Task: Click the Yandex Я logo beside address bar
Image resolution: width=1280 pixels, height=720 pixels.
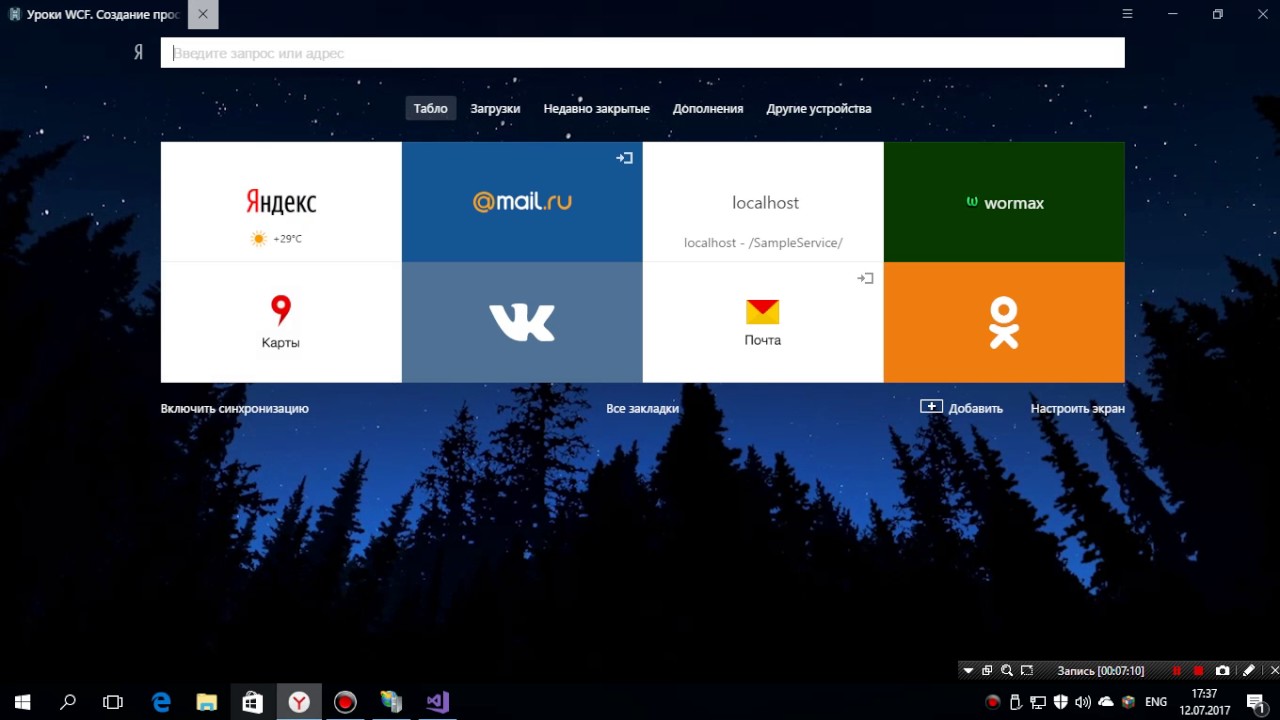Action: coord(138,53)
